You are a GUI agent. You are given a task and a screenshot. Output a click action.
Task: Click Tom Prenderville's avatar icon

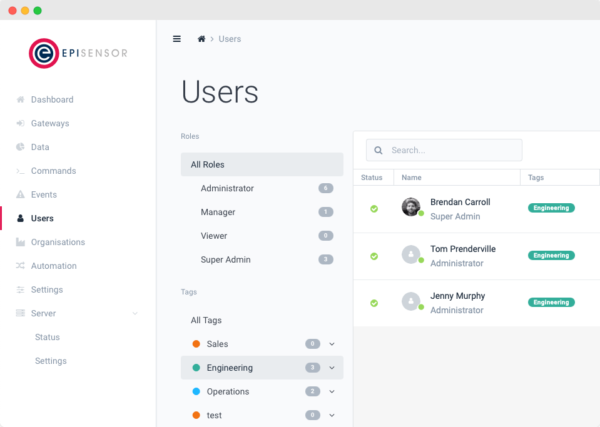click(x=410, y=254)
